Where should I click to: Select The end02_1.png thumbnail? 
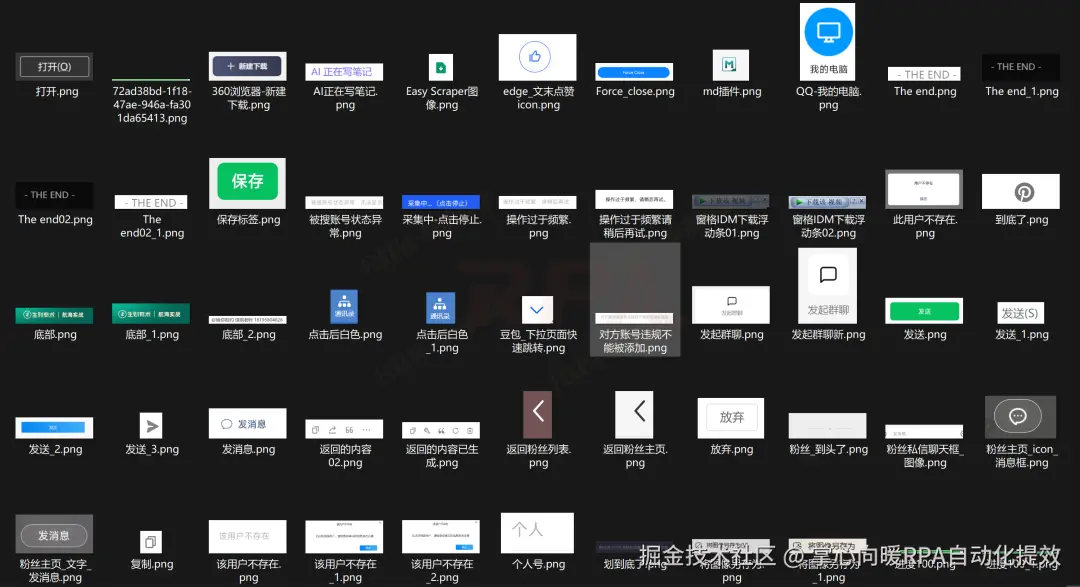(151, 202)
